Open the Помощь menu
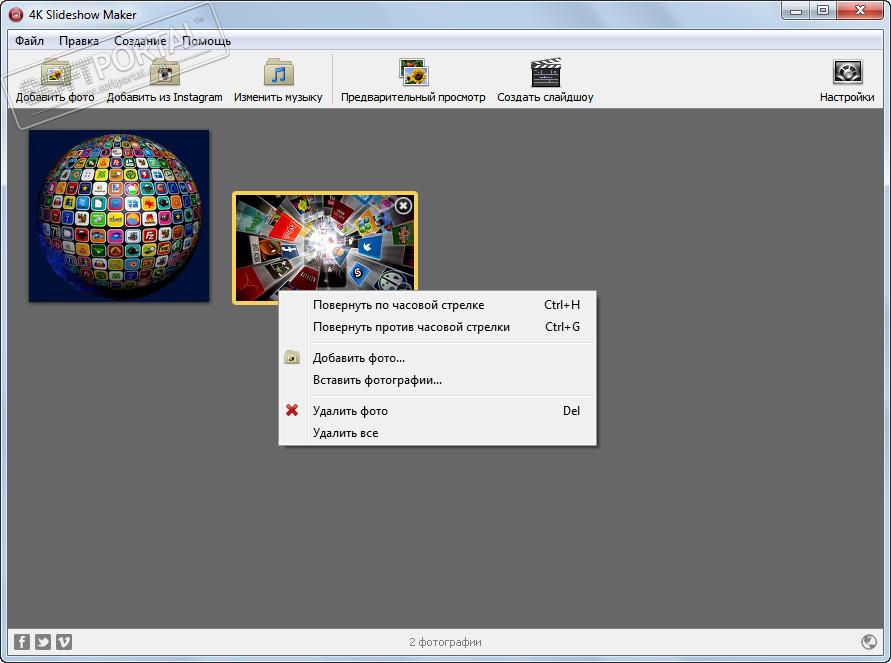The width and height of the screenshot is (891, 663). pos(206,40)
